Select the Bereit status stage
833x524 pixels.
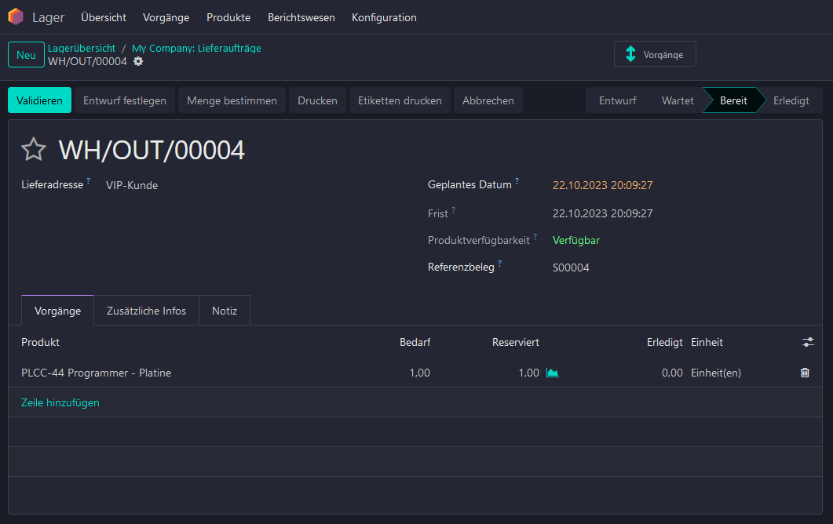pyautogui.click(x=733, y=100)
